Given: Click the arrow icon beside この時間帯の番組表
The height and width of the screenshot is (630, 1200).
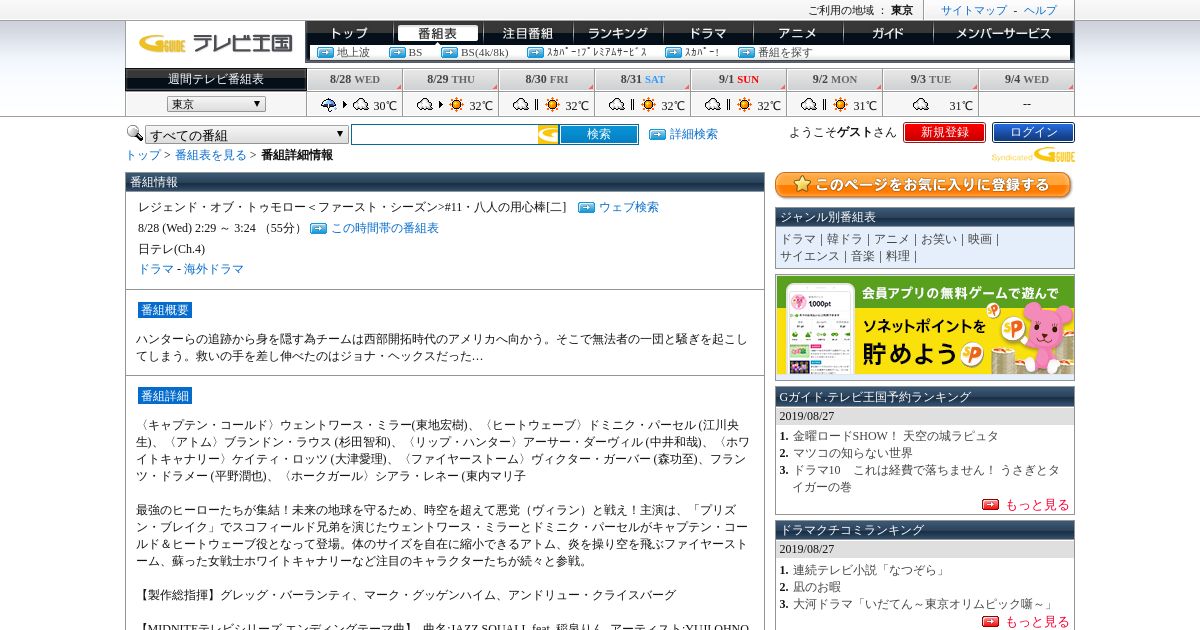Looking at the screenshot, I should tap(318, 229).
